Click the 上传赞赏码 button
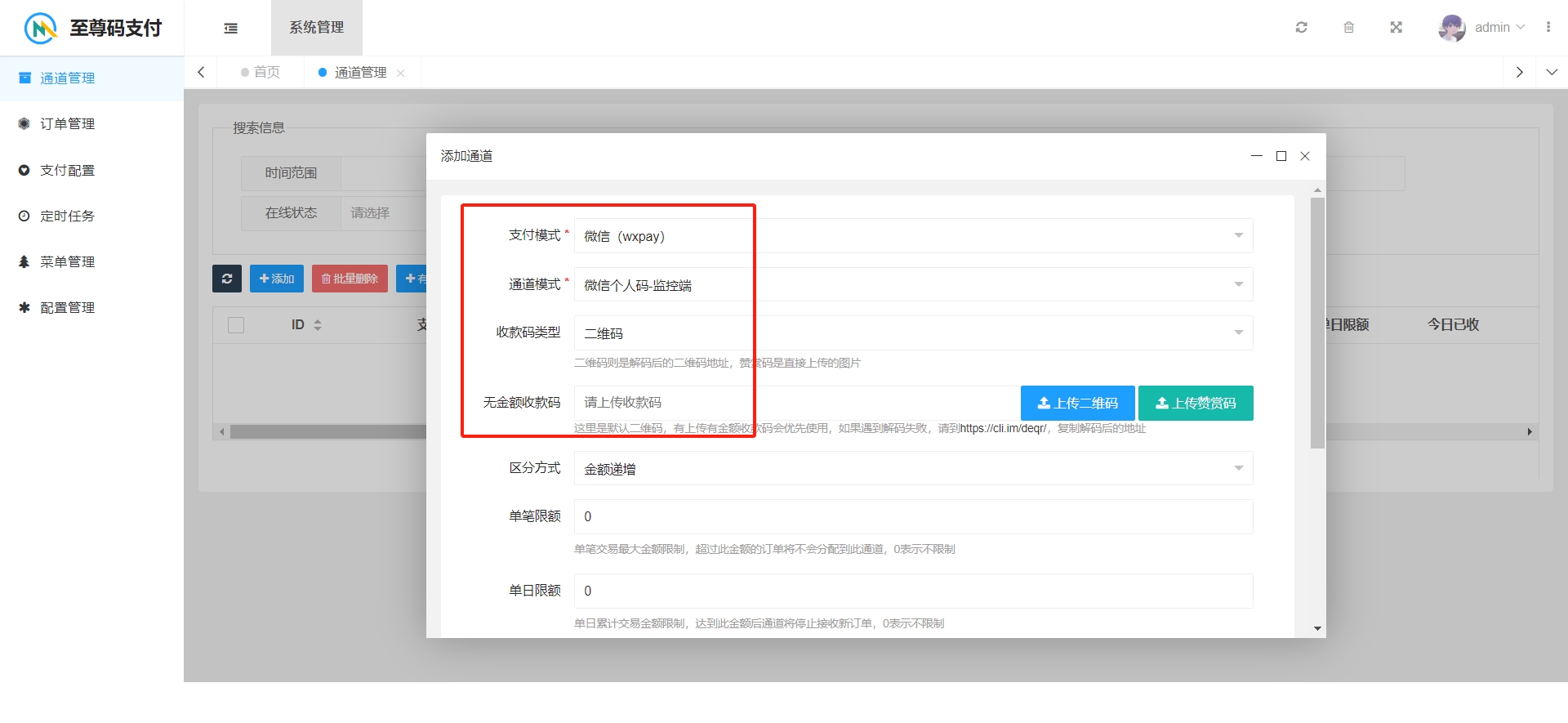 click(1196, 404)
